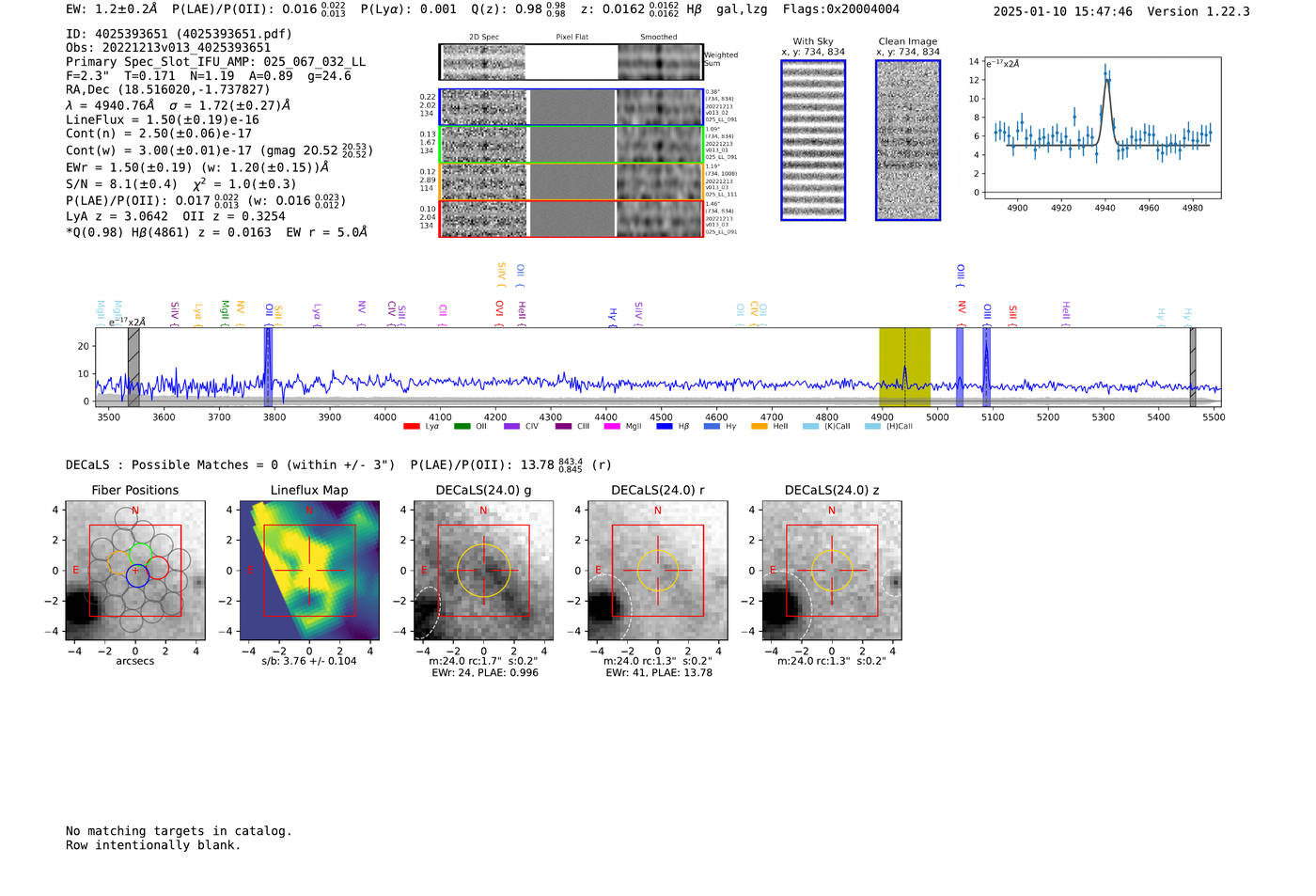Click the 'EWr: 24, PLAE: 0.996' caption
The height and width of the screenshot is (896, 1316).
pyautogui.click(x=485, y=673)
